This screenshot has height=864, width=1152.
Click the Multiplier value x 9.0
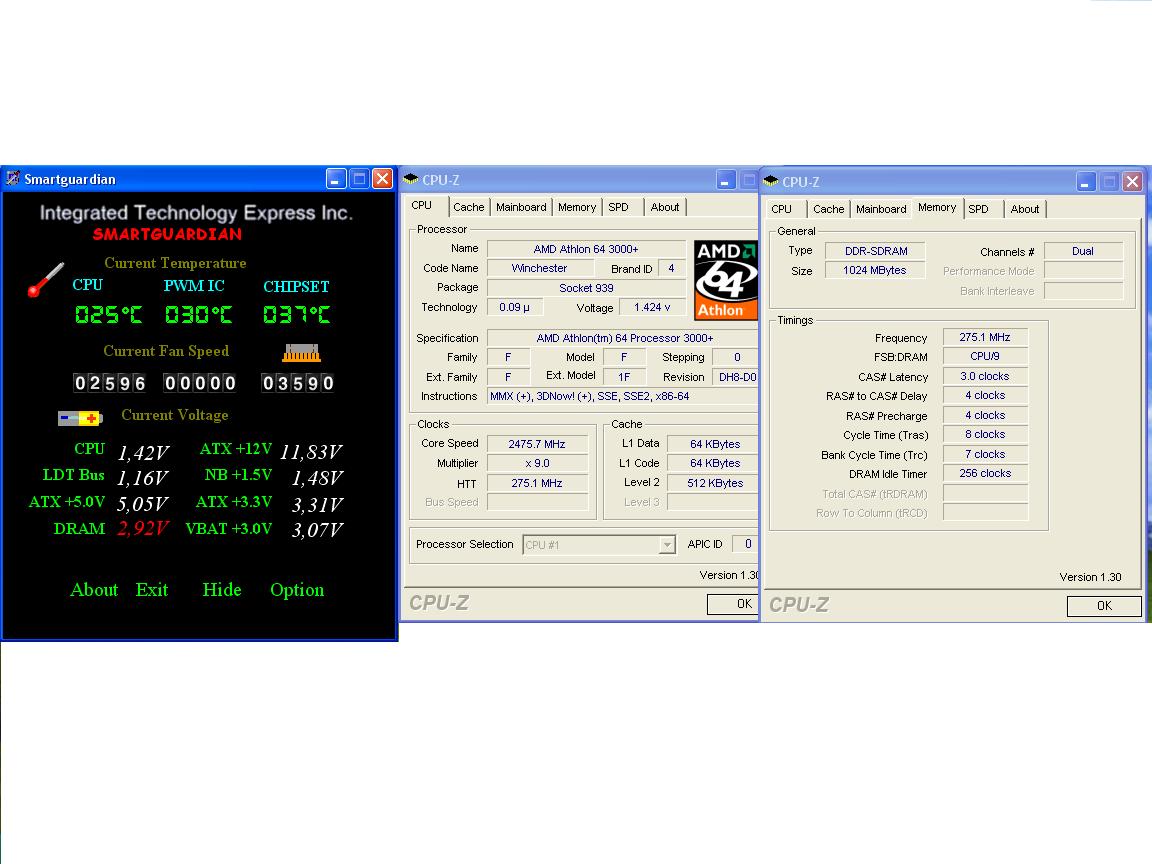point(537,464)
